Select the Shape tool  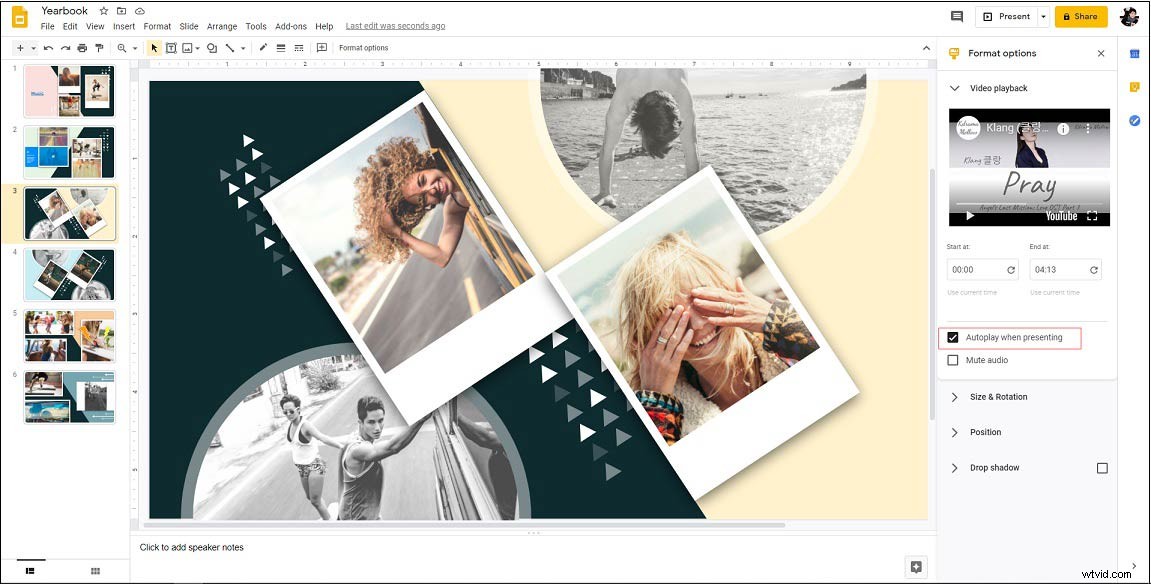[x=210, y=48]
